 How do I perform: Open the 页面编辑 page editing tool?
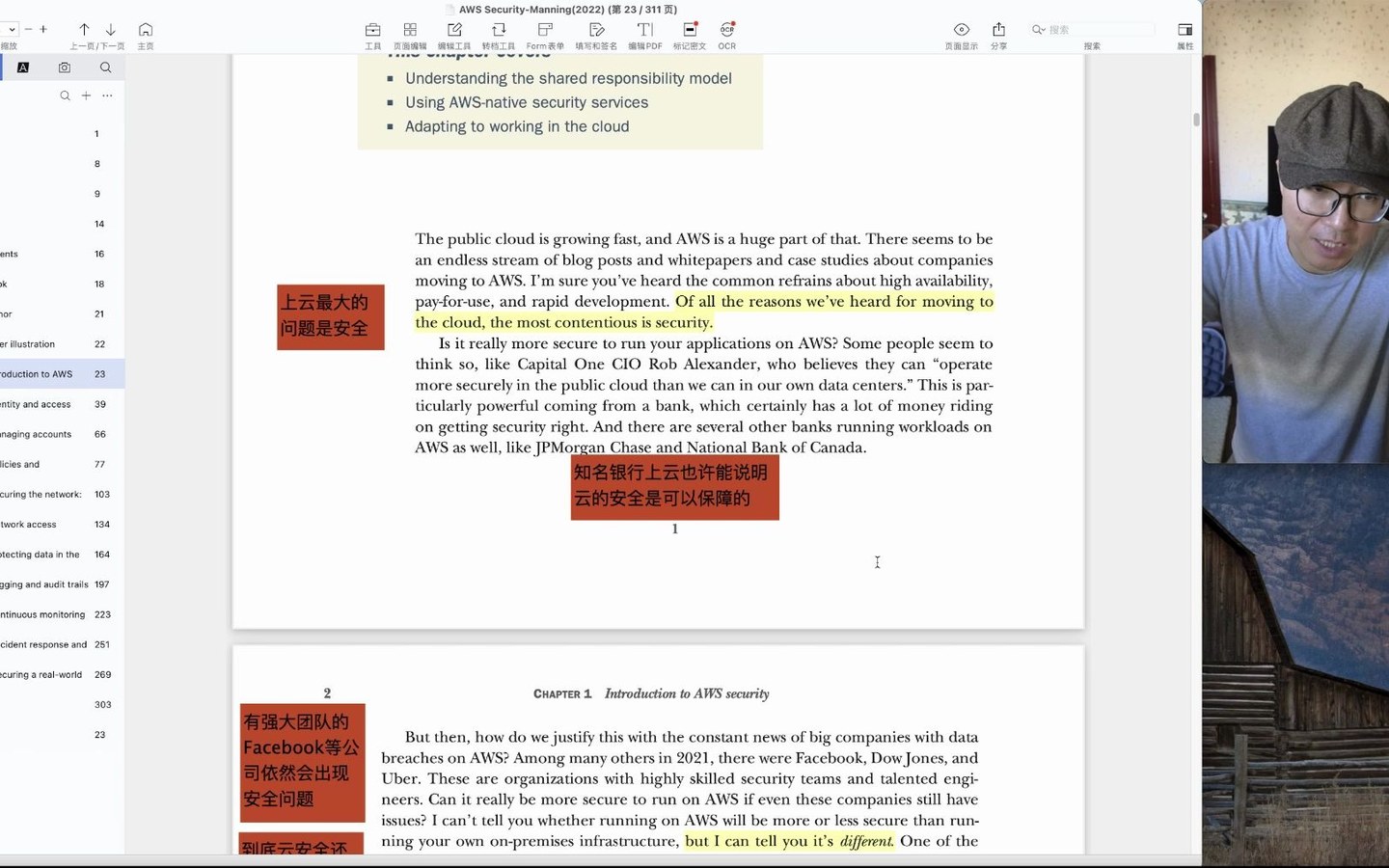click(x=410, y=36)
